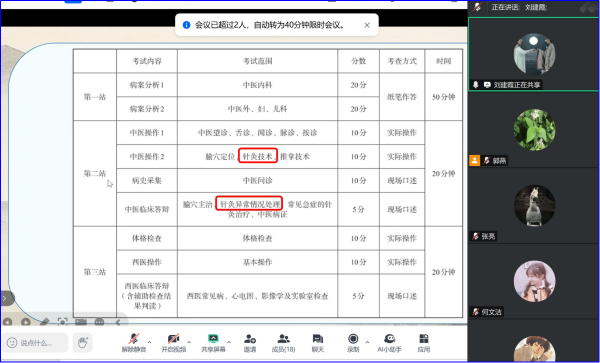Dismiss the 40分钟限时会议 notification
Screen dimensions: 600x363
click(367, 25)
